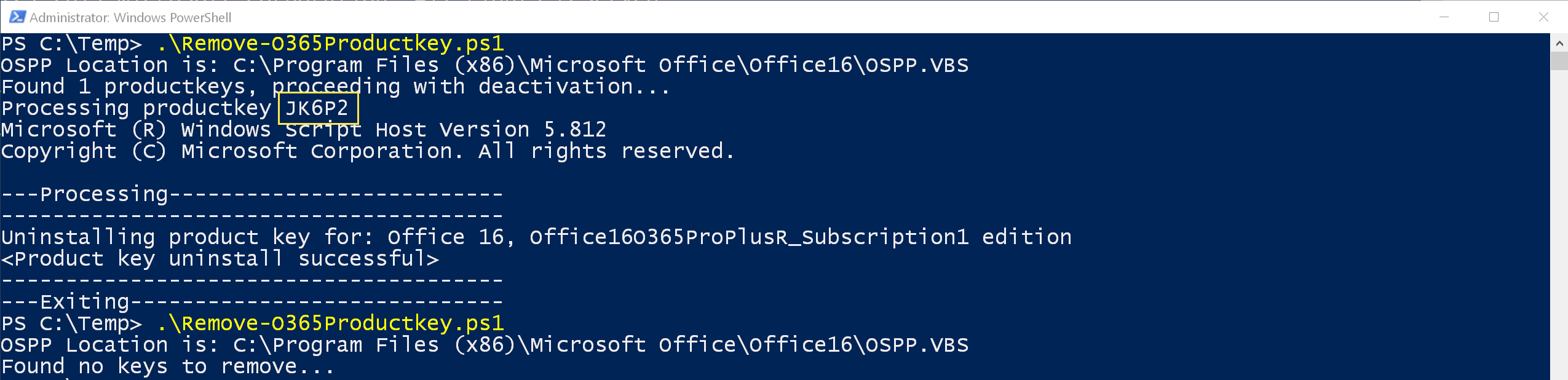Click the scrollbar up arrow
Viewport: 1568px width, 380px height.
[x=1559, y=44]
